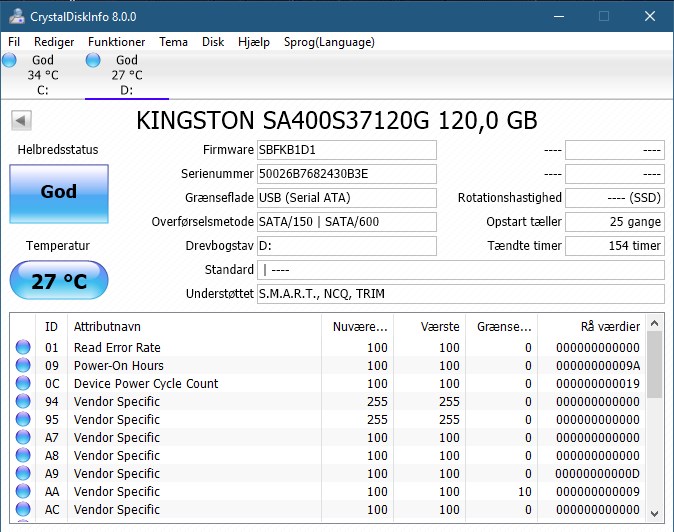Select the Power-On Hours attribute name

pyautogui.click(x=119, y=365)
